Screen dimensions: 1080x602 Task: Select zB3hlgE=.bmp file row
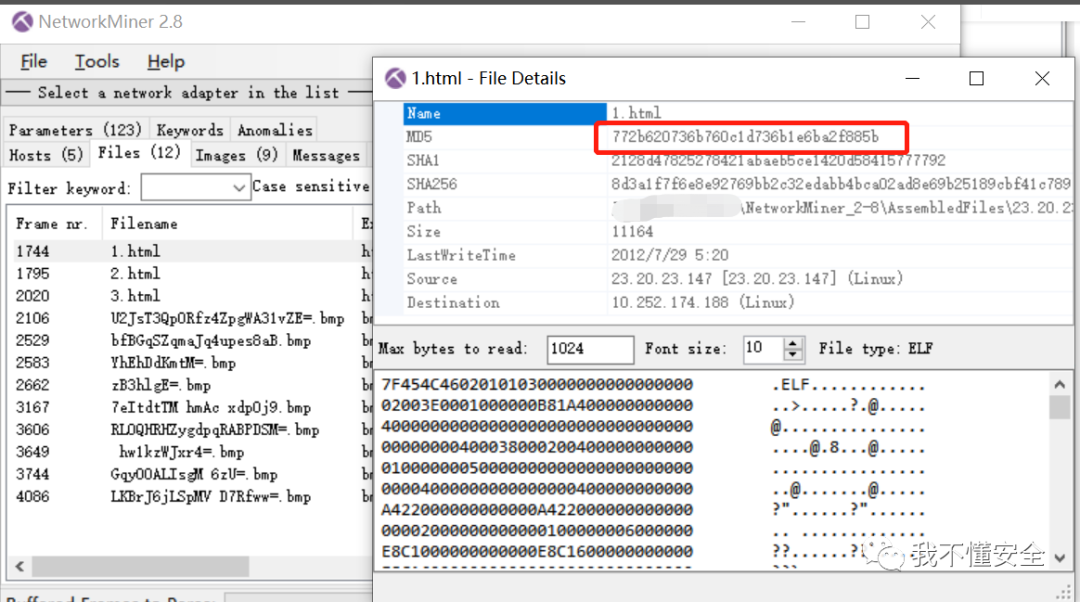[191, 385]
